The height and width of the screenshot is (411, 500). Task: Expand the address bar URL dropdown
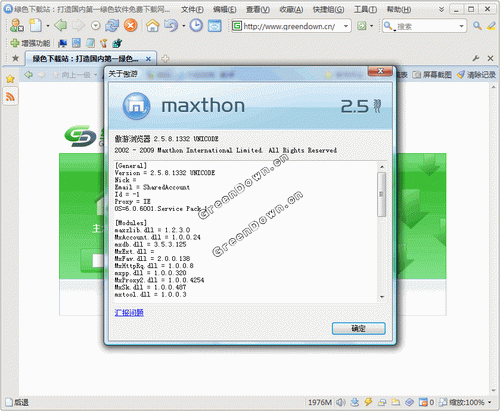click(x=346, y=26)
